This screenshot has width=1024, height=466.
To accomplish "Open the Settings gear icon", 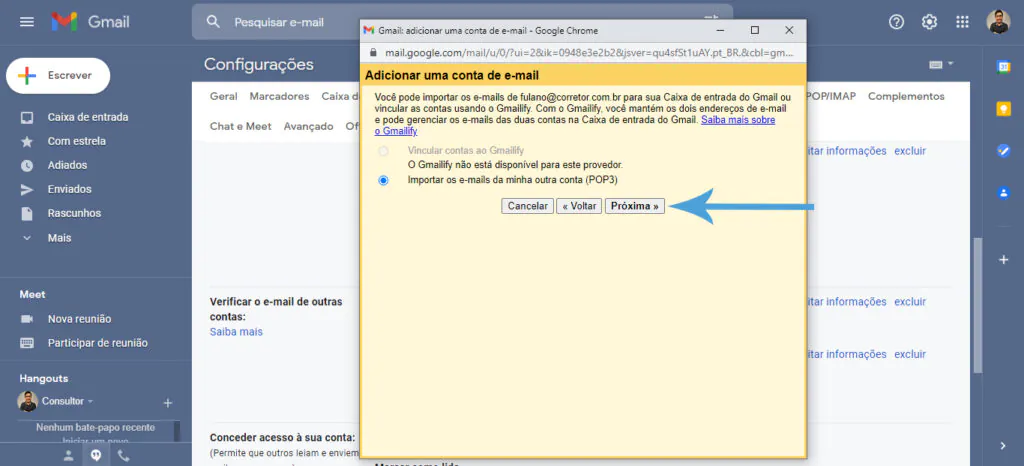I will [929, 22].
